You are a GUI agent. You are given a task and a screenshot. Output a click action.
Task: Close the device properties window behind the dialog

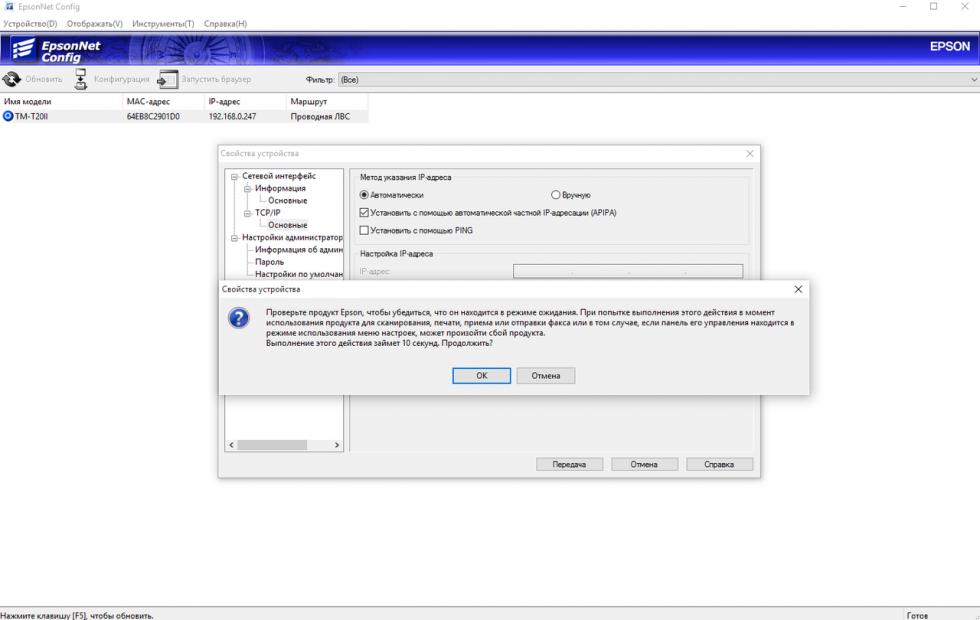click(x=750, y=154)
